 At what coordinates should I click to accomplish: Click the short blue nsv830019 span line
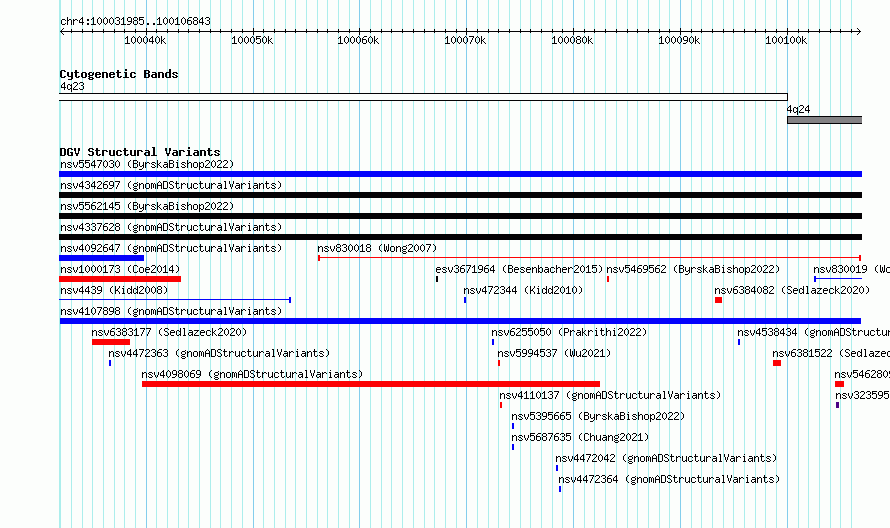[838, 279]
